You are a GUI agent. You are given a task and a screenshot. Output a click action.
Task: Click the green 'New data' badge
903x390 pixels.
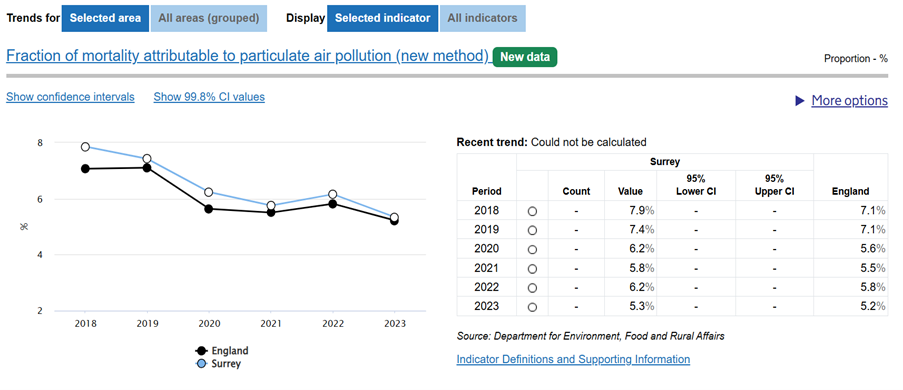tap(525, 57)
